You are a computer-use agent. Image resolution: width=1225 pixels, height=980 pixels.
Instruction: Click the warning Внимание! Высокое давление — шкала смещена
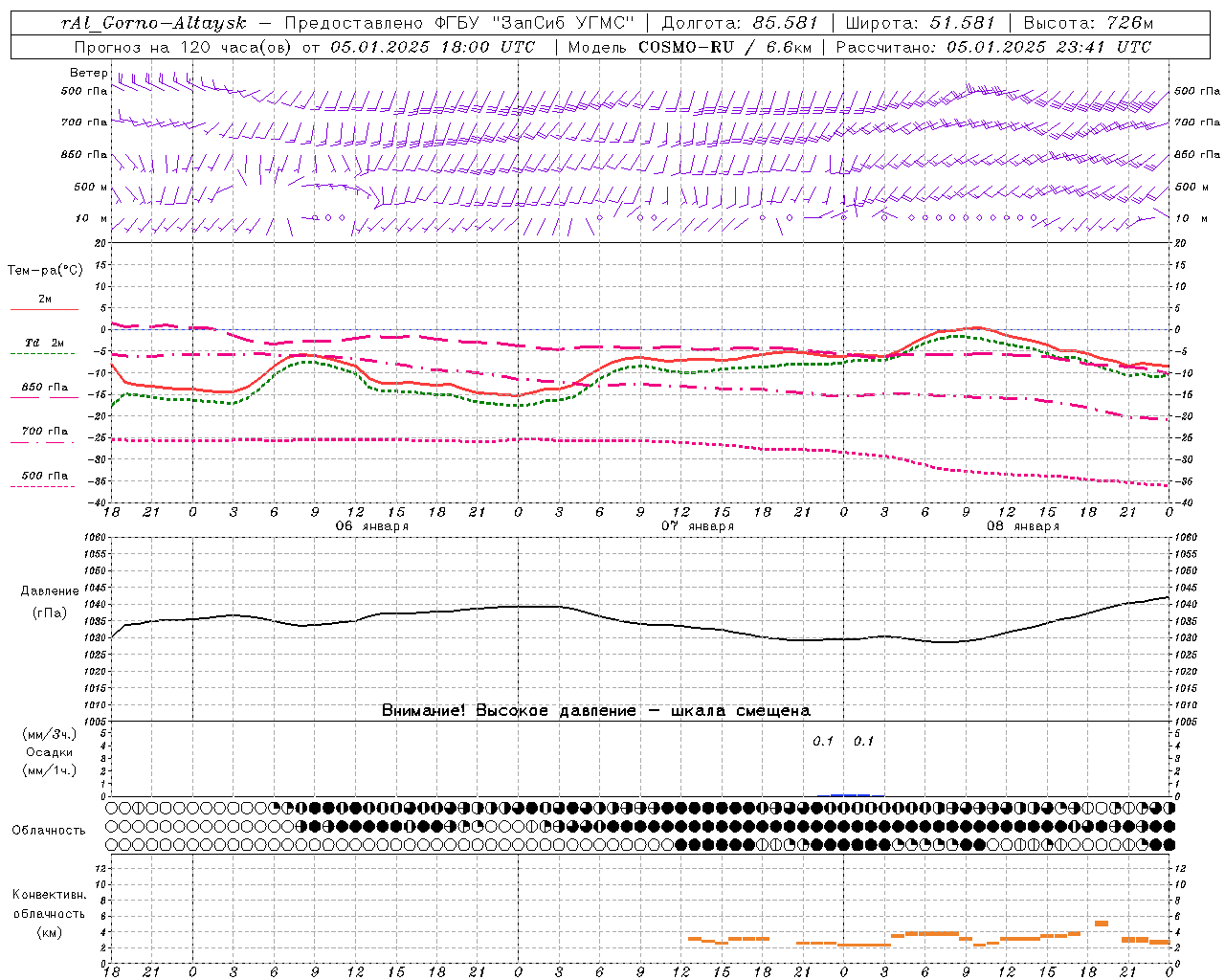click(595, 710)
